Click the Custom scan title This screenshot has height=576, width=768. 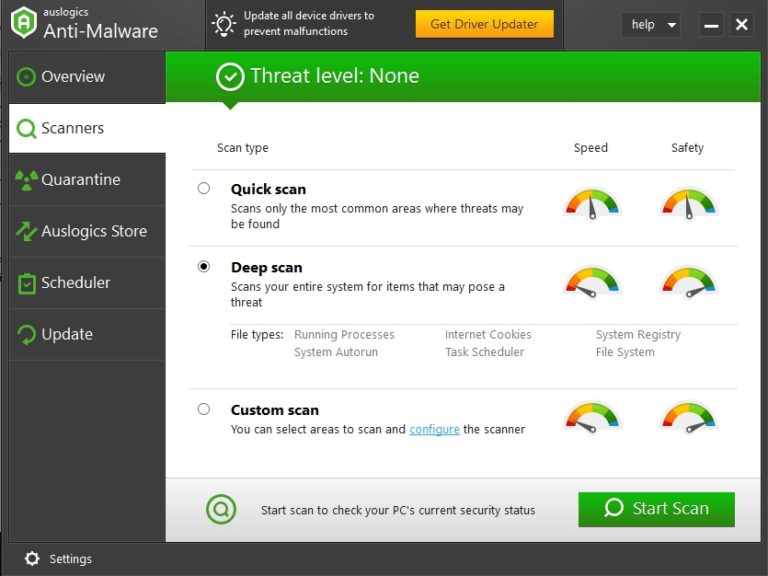275,410
